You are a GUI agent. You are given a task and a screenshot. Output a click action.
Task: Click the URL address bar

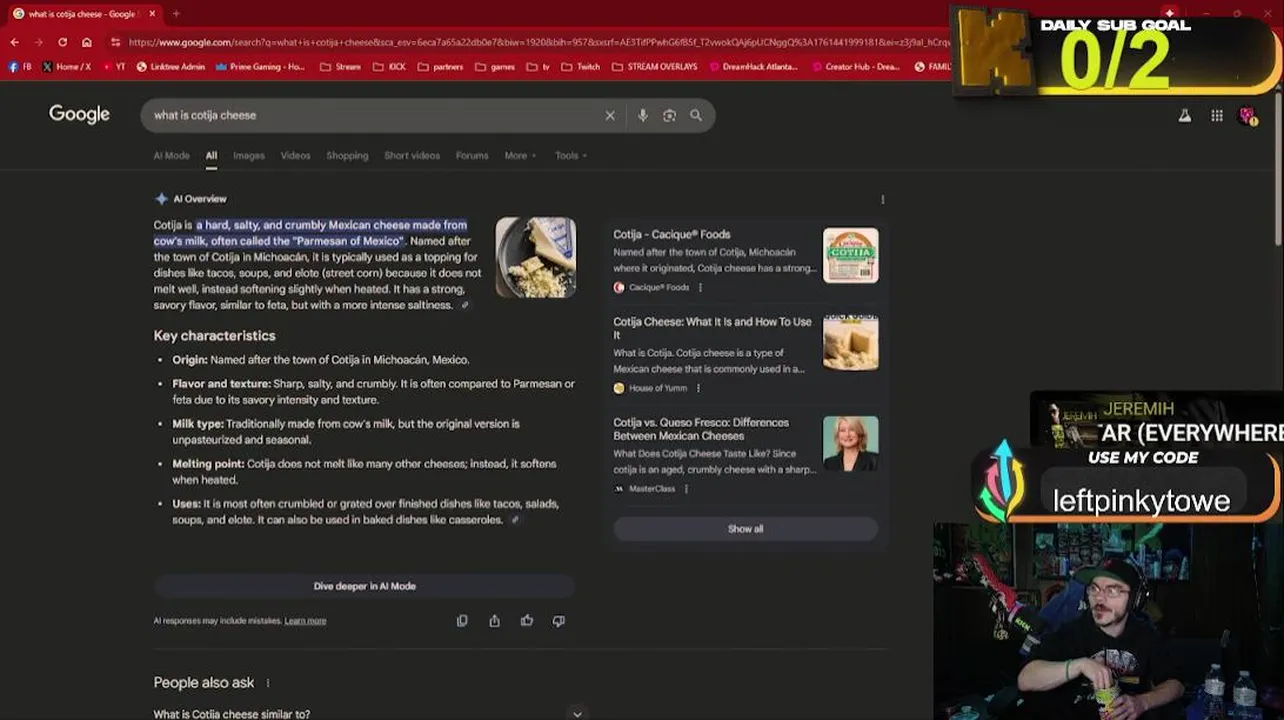538,42
